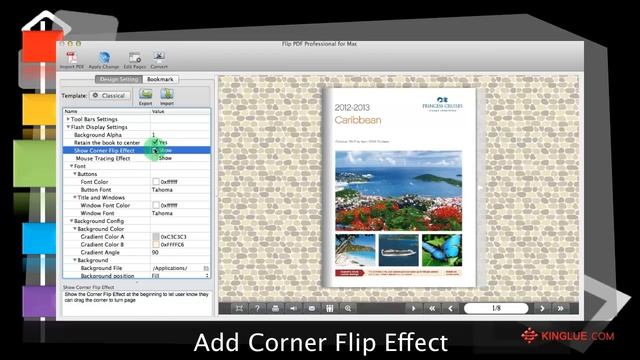Viewport: 640px width, 360px height.
Task: Select the Gradient Angle row label
Action: click(x=100, y=252)
